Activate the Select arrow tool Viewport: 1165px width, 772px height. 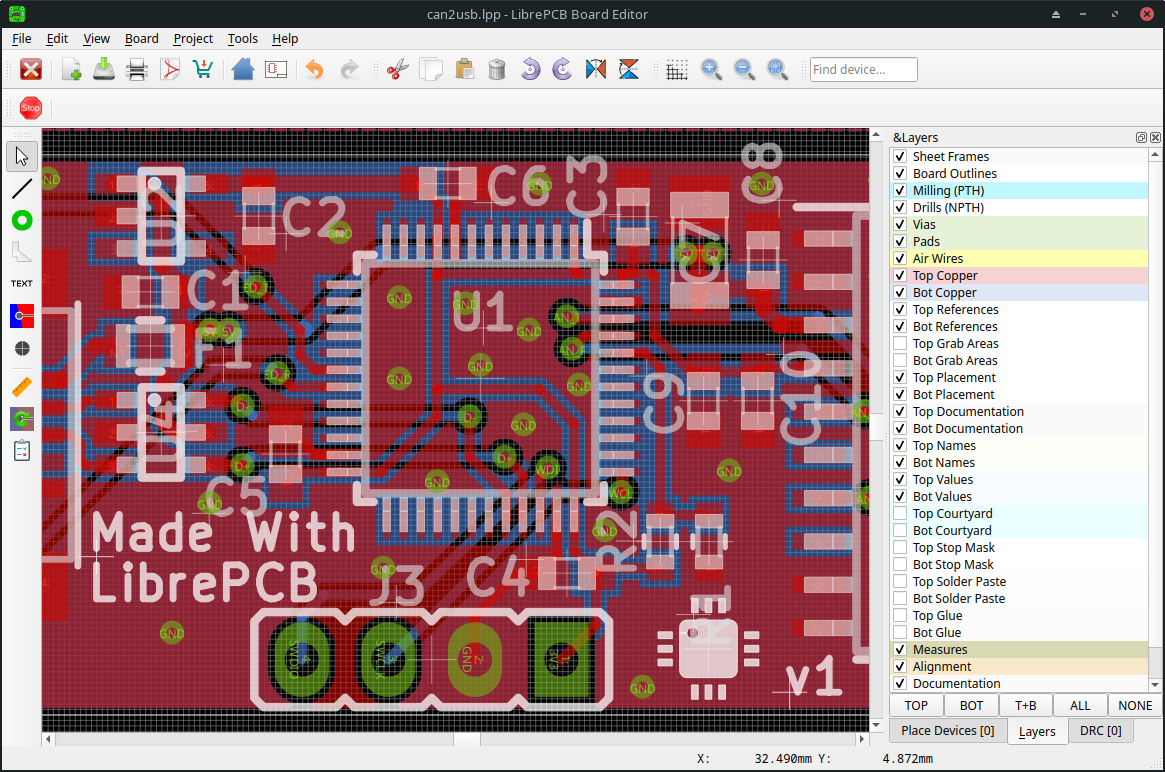pyautogui.click(x=22, y=157)
